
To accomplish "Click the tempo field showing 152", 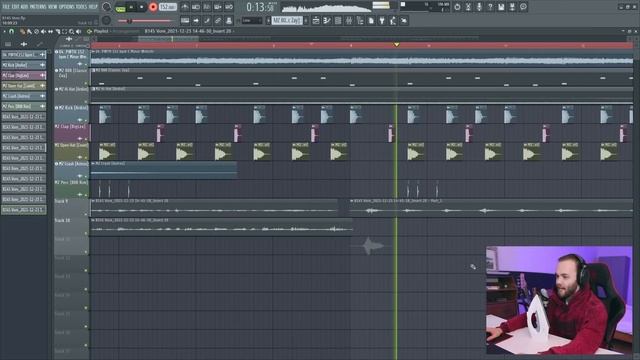I will click(167, 7).
